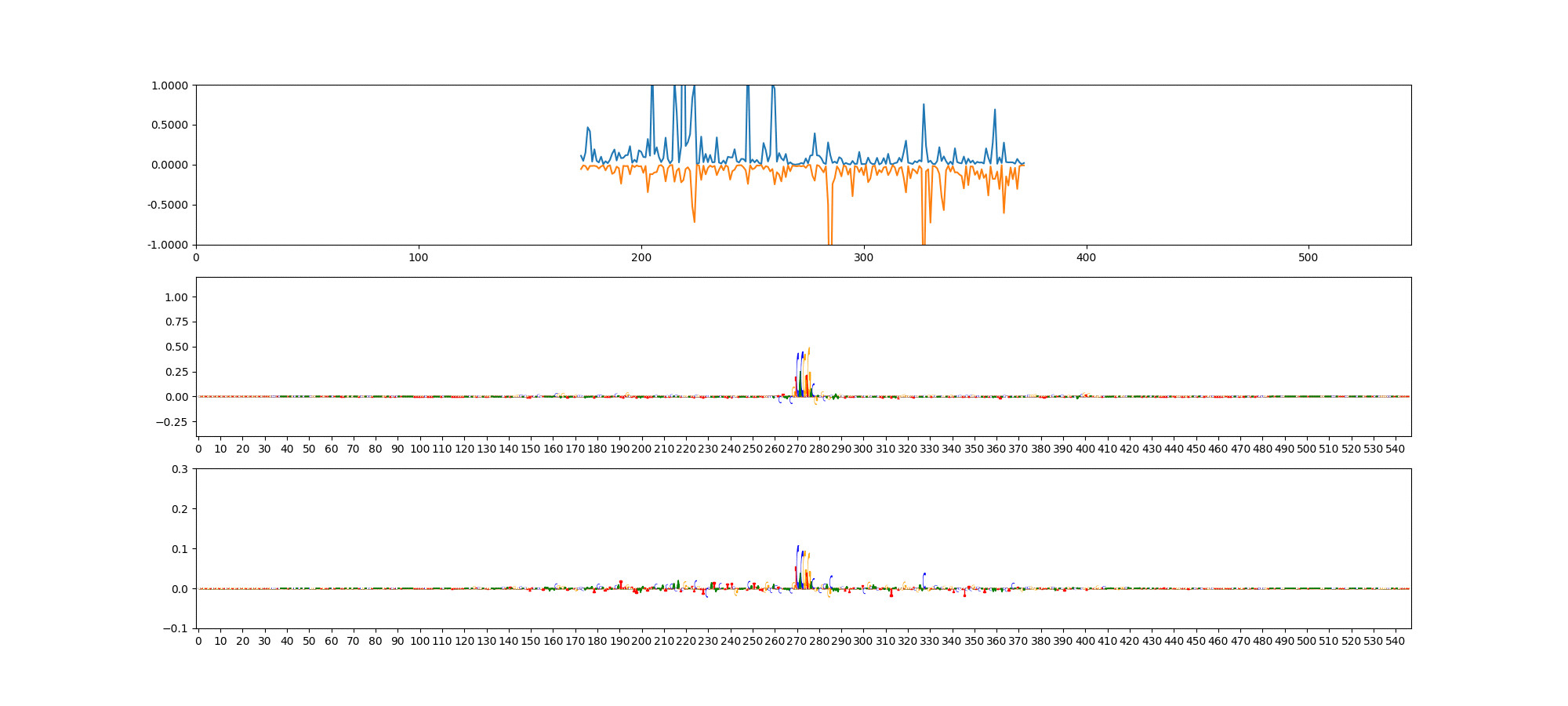
Task: Click the orange line dip near position 225
Action: click(695, 221)
